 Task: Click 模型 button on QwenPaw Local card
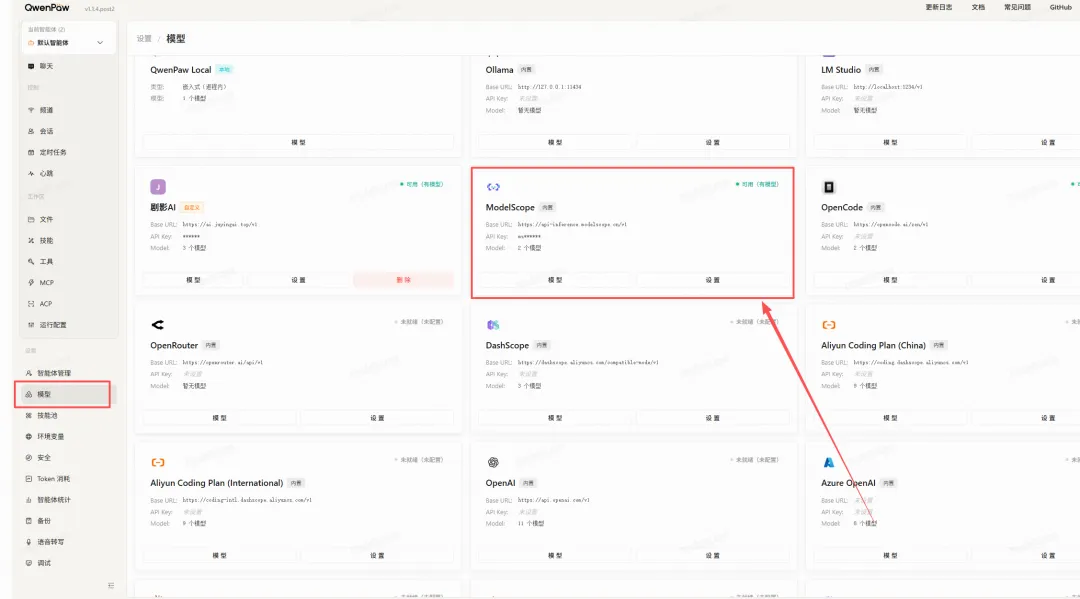298,143
